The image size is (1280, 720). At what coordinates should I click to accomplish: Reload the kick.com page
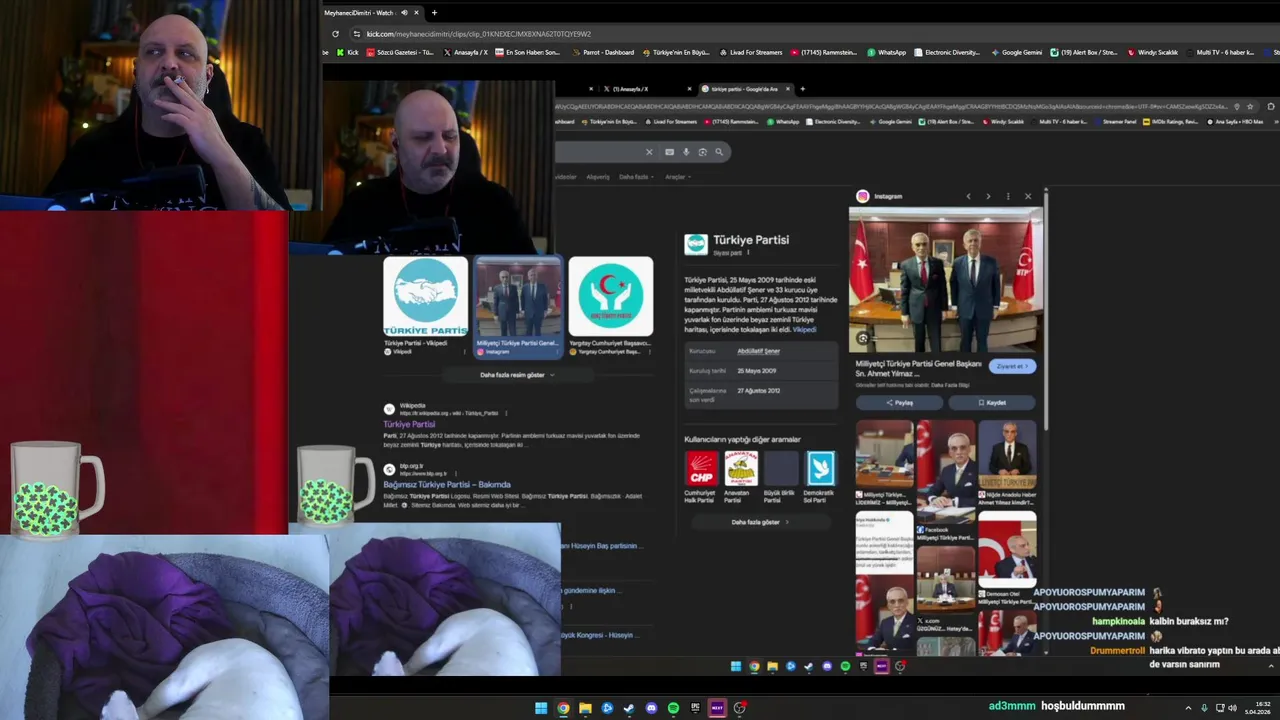click(x=335, y=34)
